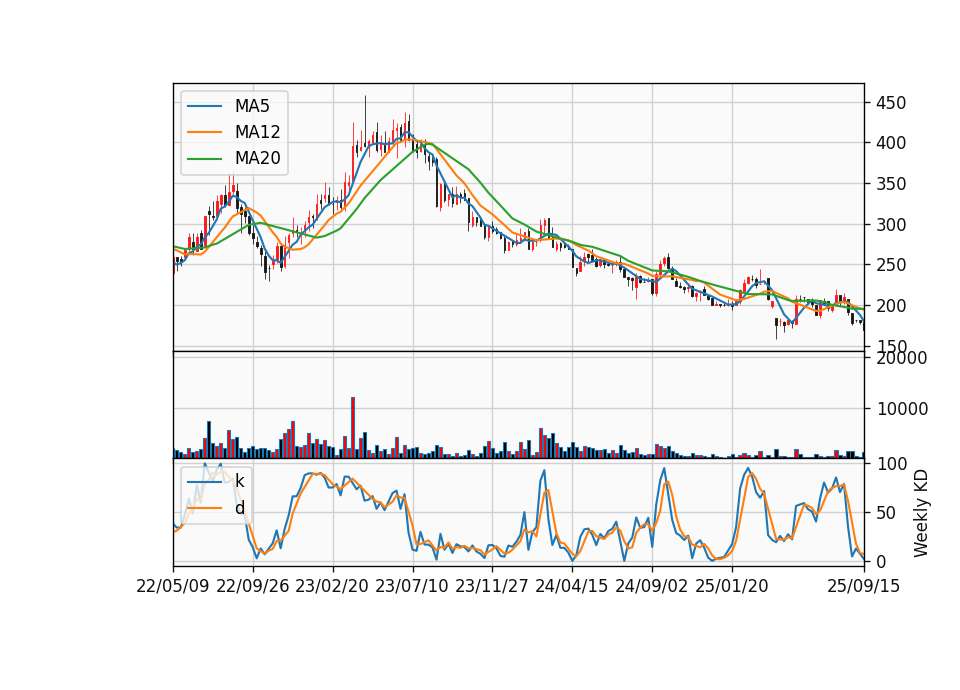Click the 24/09/02 date label
This screenshot has height=690, width=960.
[651, 586]
